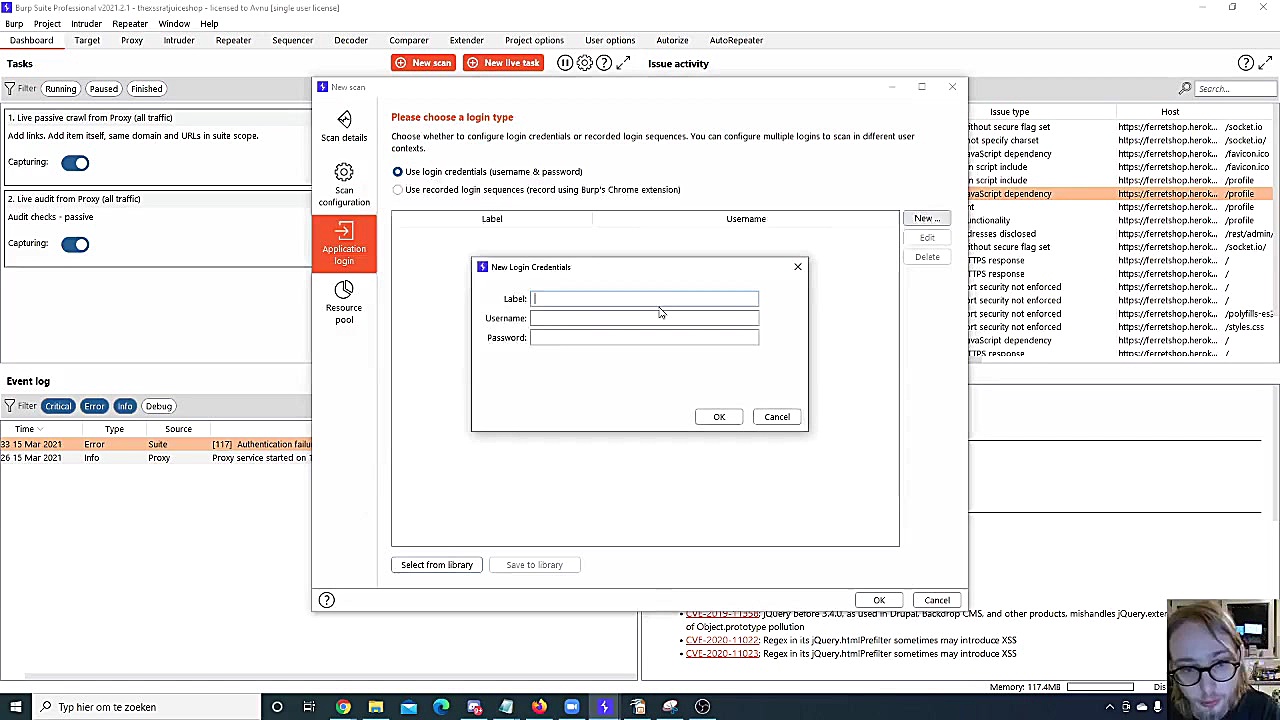Screen dimensions: 1280x720
Task: Click Cancel at bottom of New scan dialog
Action: (937, 601)
